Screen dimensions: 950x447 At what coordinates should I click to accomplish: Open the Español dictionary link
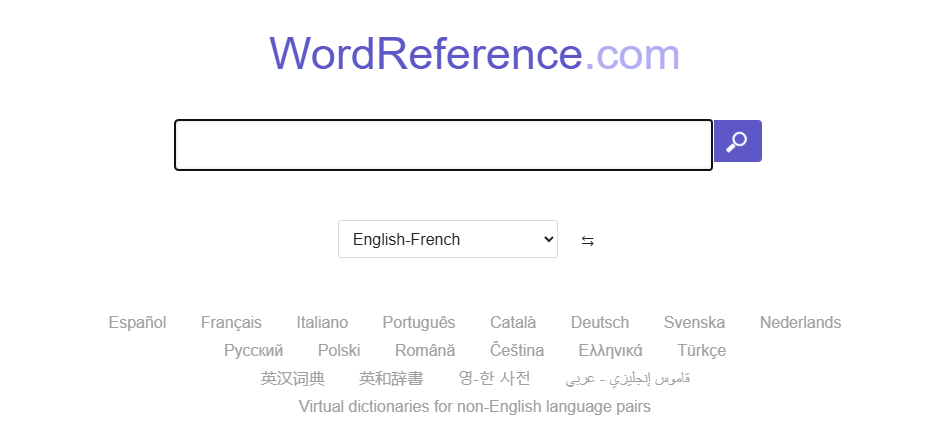tap(138, 322)
